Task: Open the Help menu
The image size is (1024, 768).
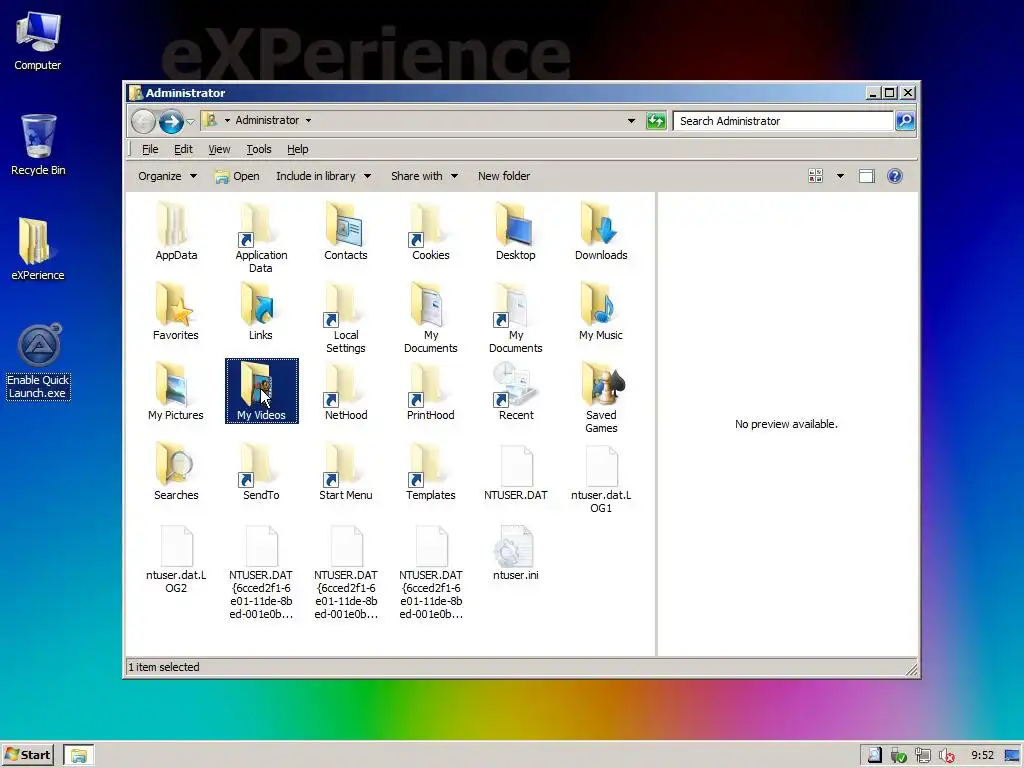Action: tap(297, 149)
